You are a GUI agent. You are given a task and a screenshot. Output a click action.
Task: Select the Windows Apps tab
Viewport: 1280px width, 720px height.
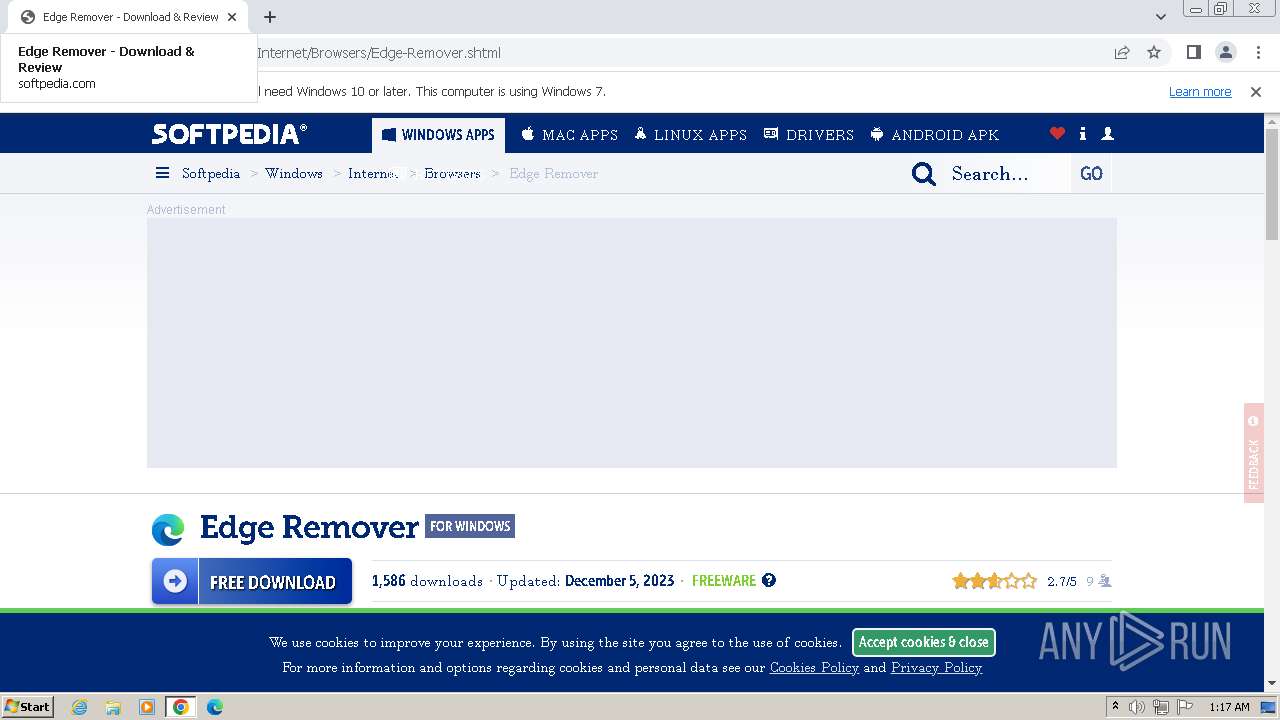(x=438, y=135)
